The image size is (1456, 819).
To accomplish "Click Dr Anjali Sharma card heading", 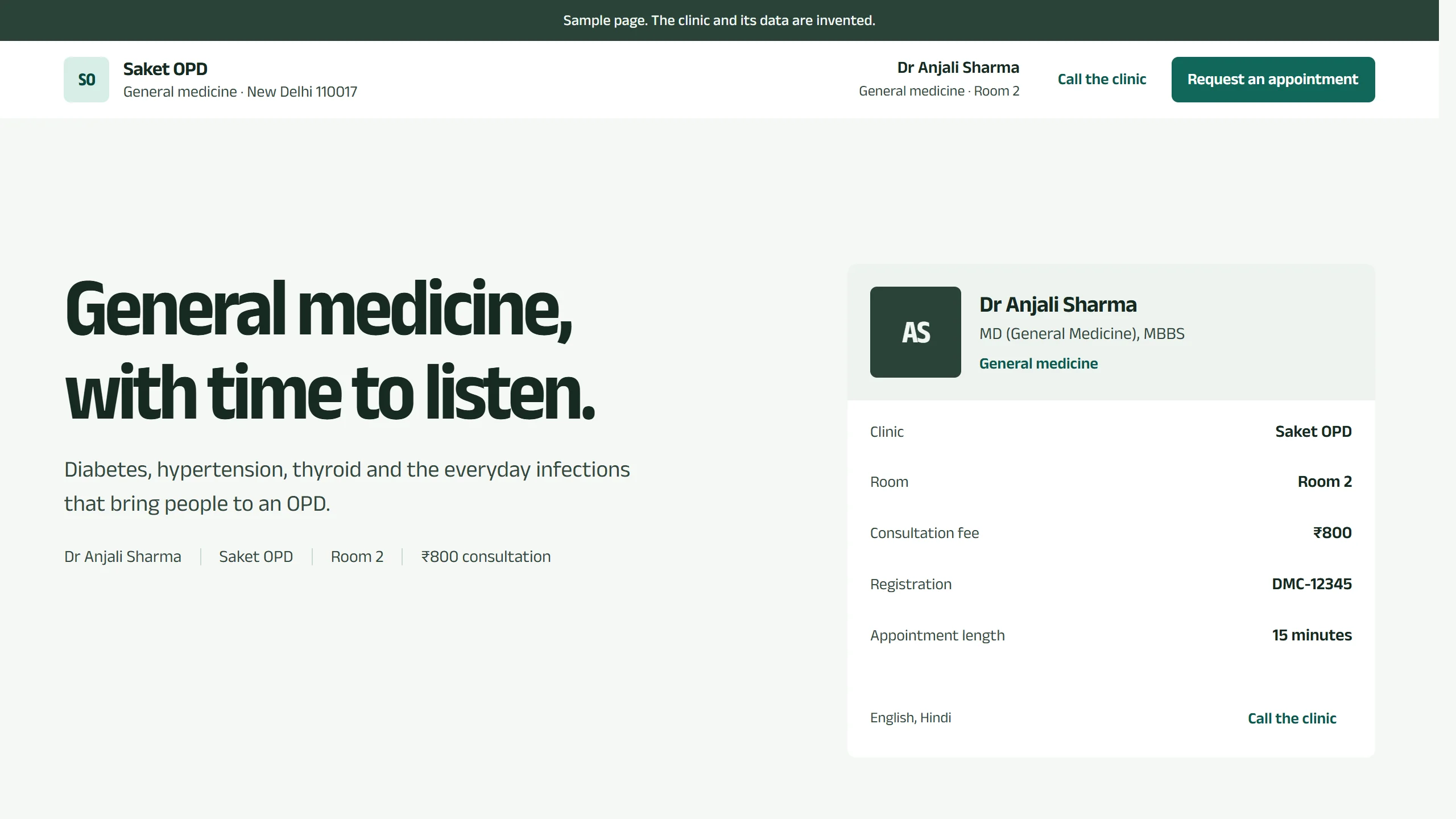I will point(1058,305).
